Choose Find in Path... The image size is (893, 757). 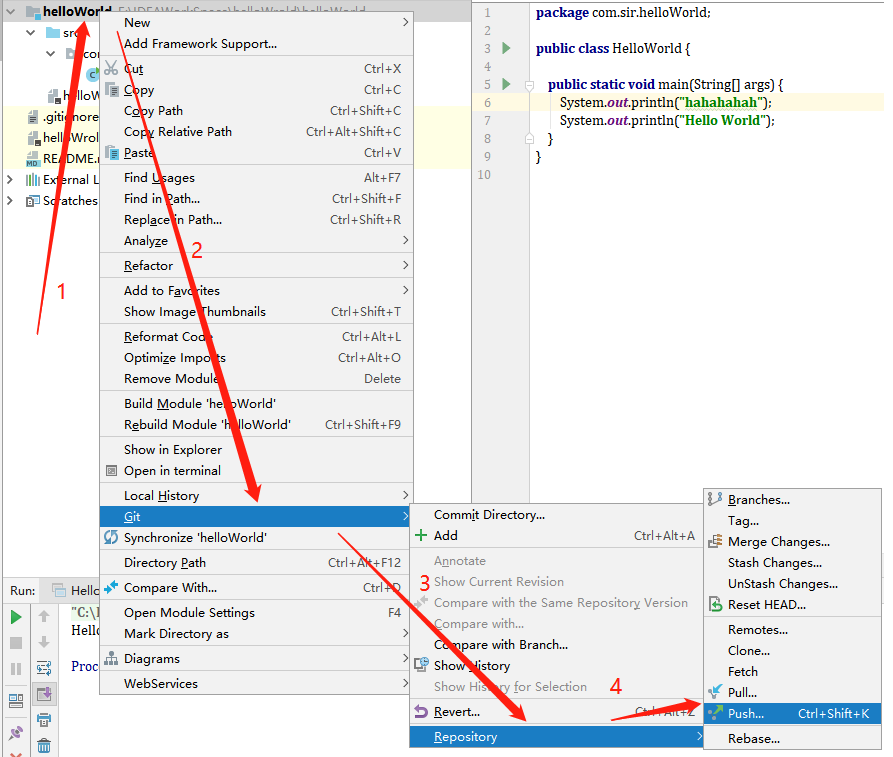pos(256,198)
